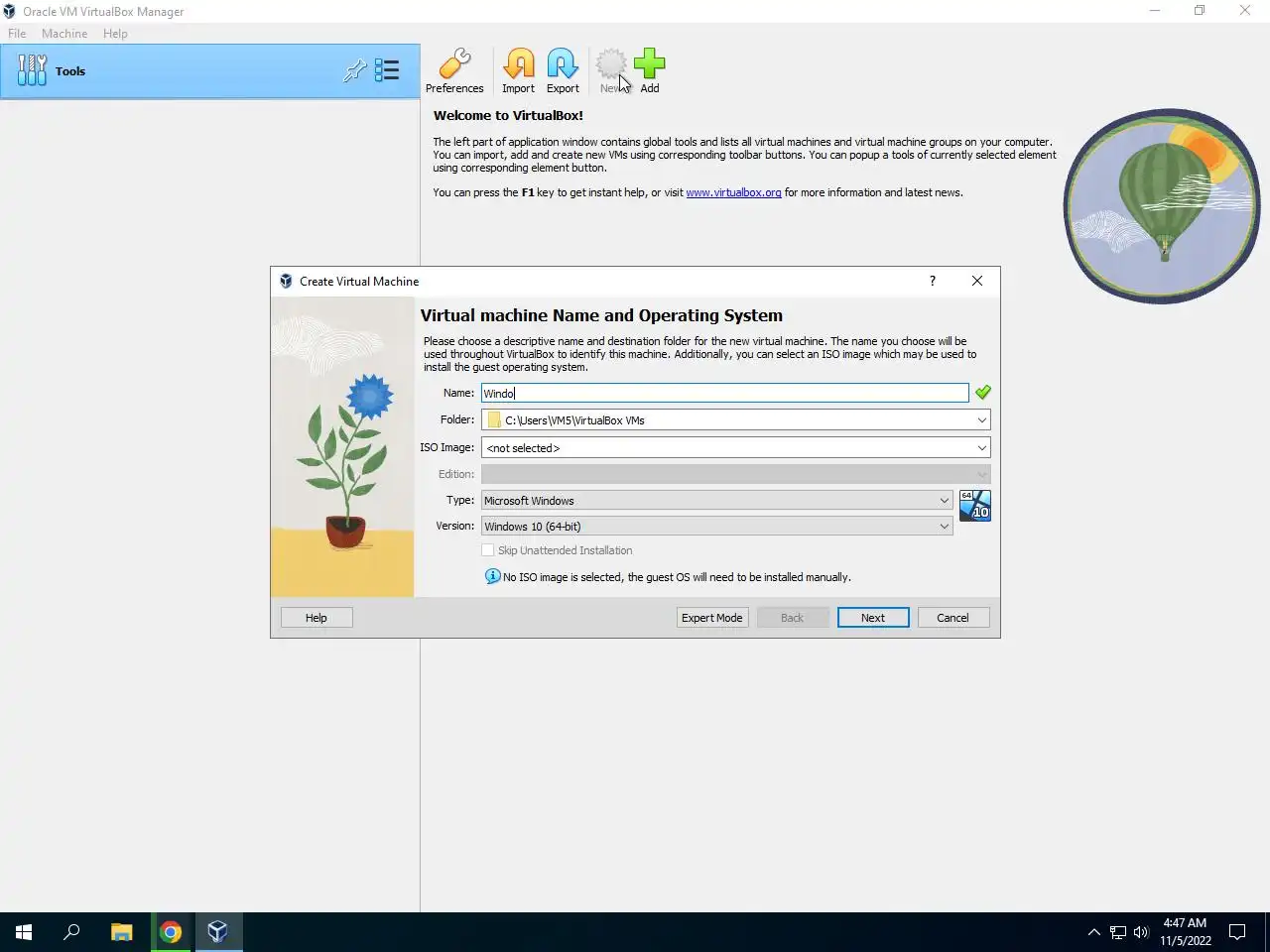Open the notification center icon
1270x952 pixels.
(x=1237, y=932)
